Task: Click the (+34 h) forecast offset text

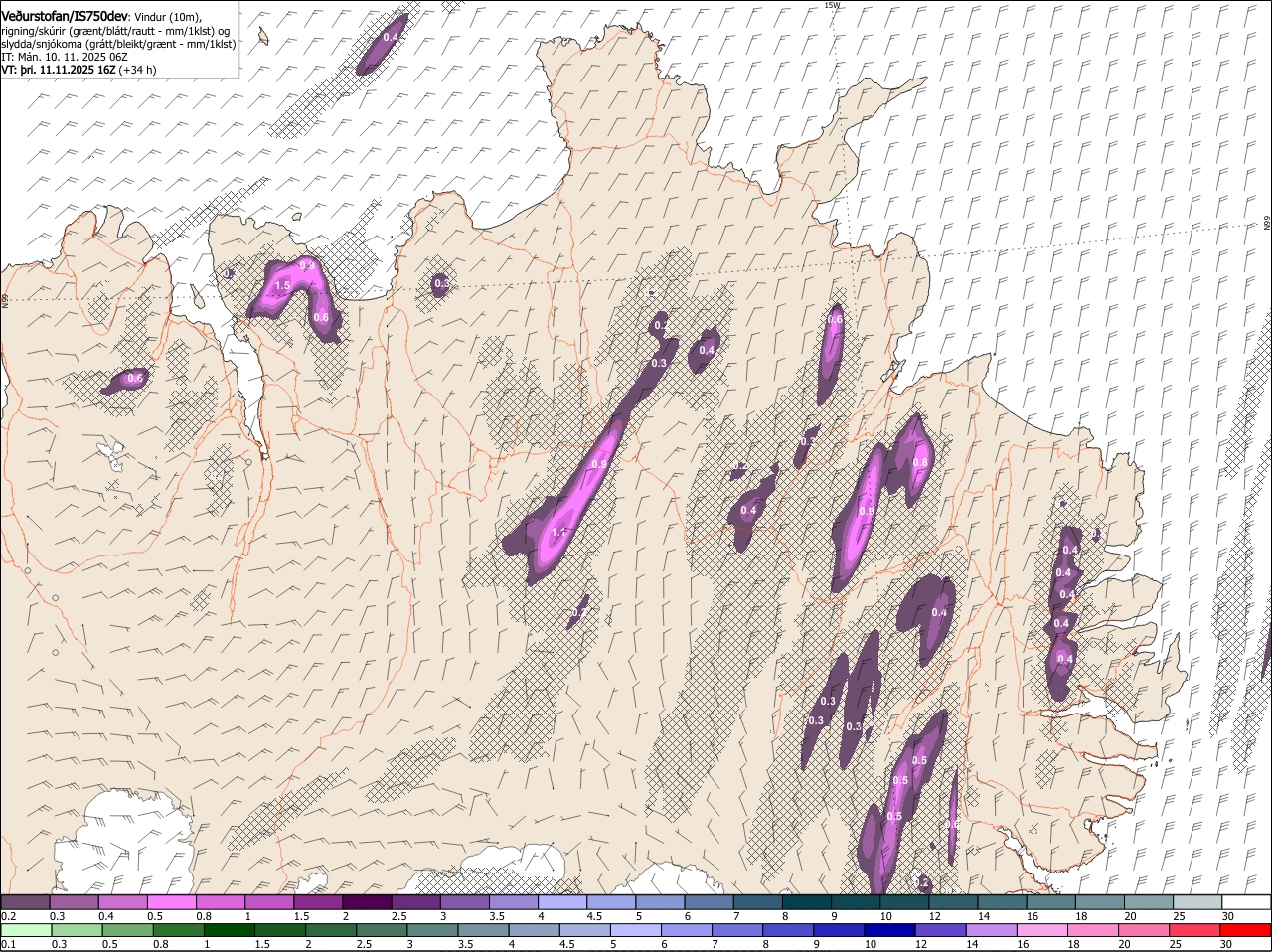Action: pos(139,71)
